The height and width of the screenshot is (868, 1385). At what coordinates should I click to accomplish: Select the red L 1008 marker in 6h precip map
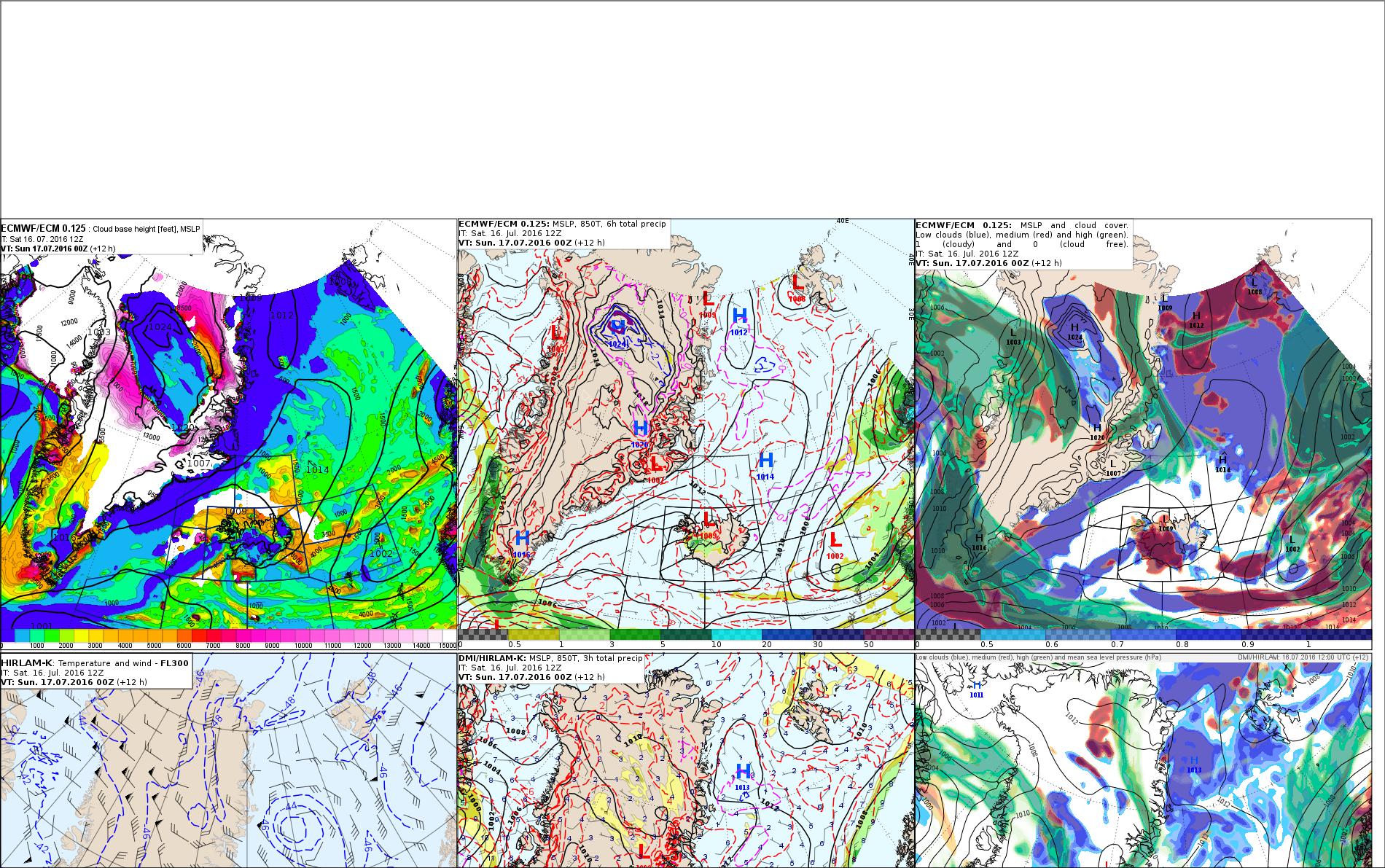(797, 287)
